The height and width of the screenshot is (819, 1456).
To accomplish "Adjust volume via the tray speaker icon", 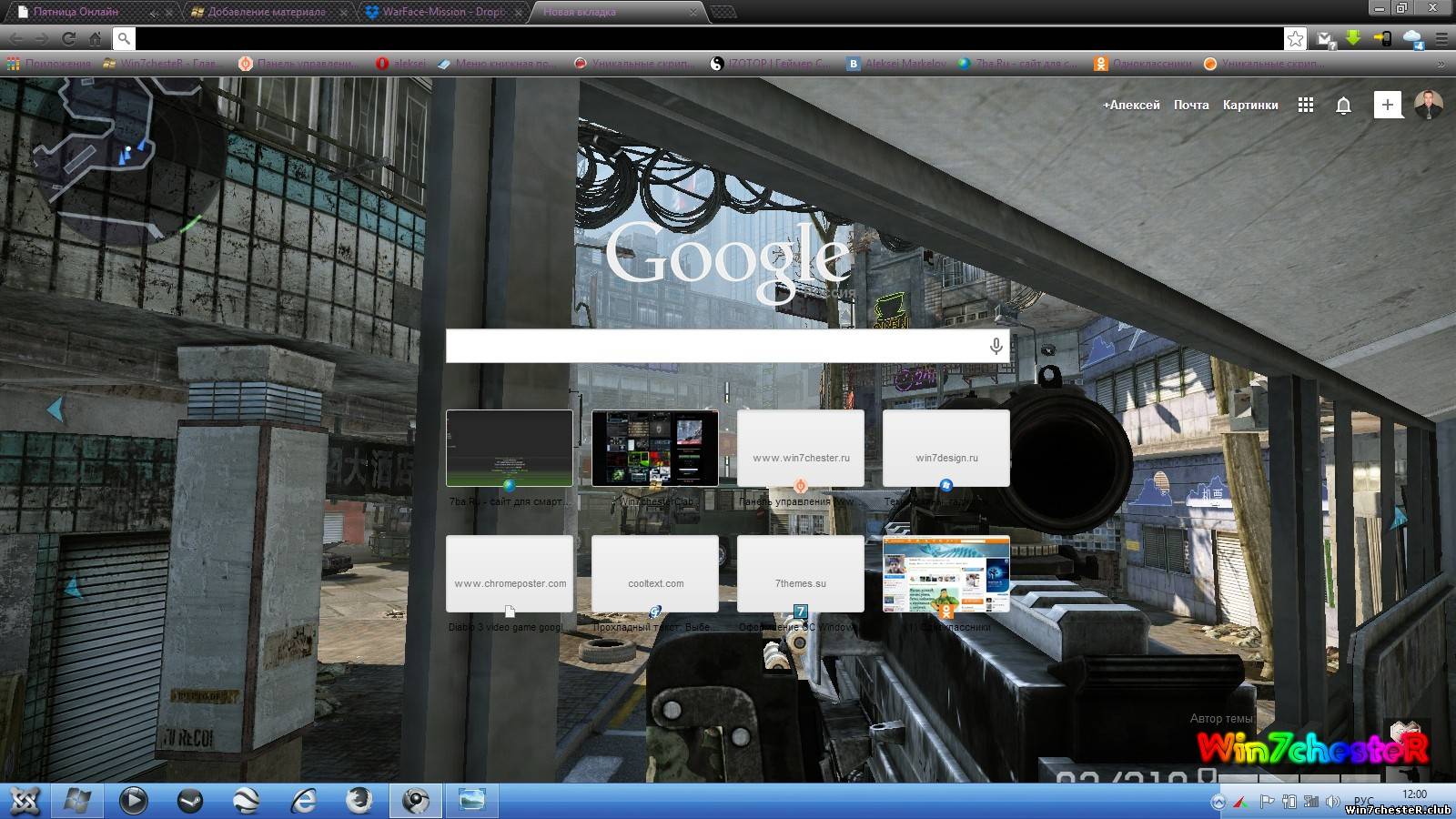I will tap(1333, 802).
